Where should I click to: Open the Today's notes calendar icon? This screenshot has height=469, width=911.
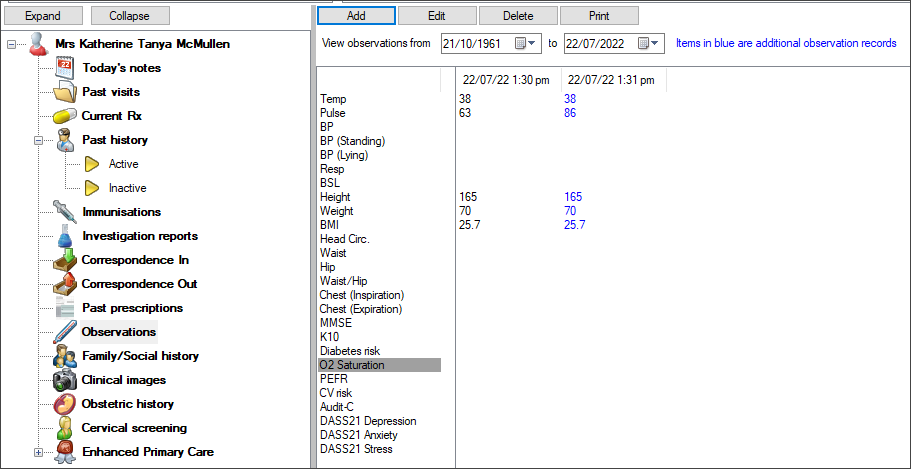(x=64, y=68)
